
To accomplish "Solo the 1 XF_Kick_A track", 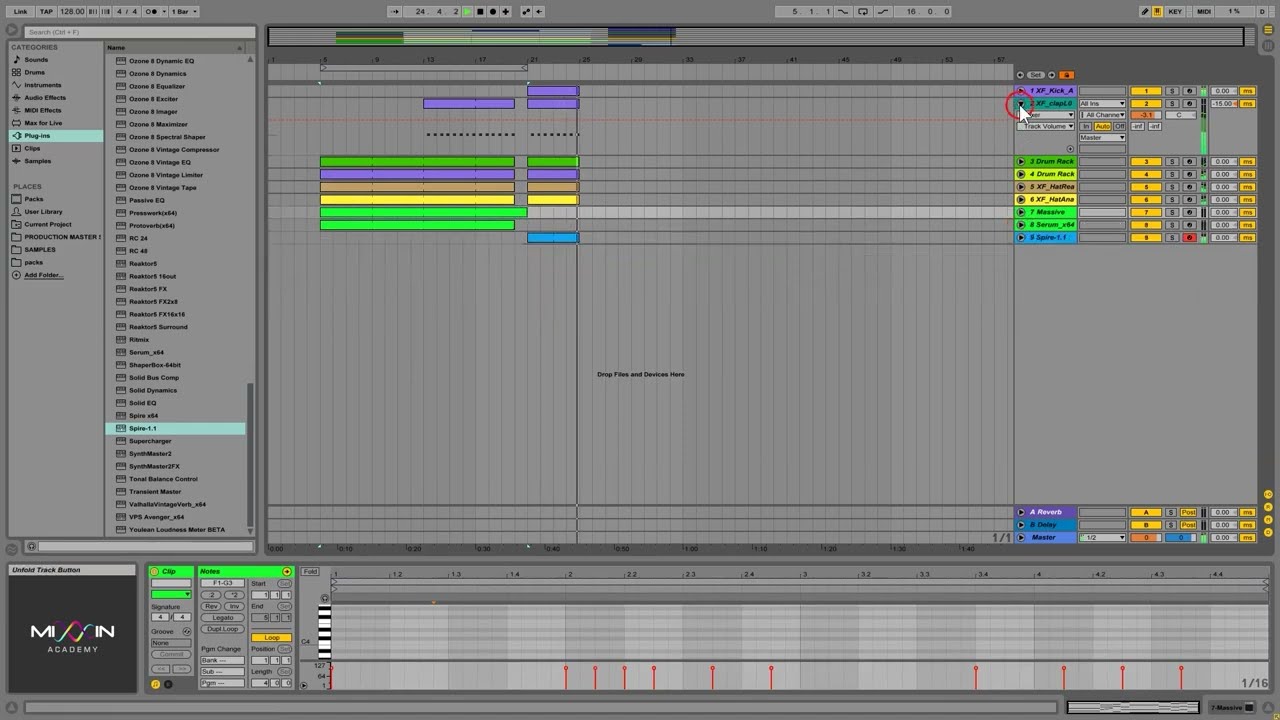I will (x=1172, y=91).
